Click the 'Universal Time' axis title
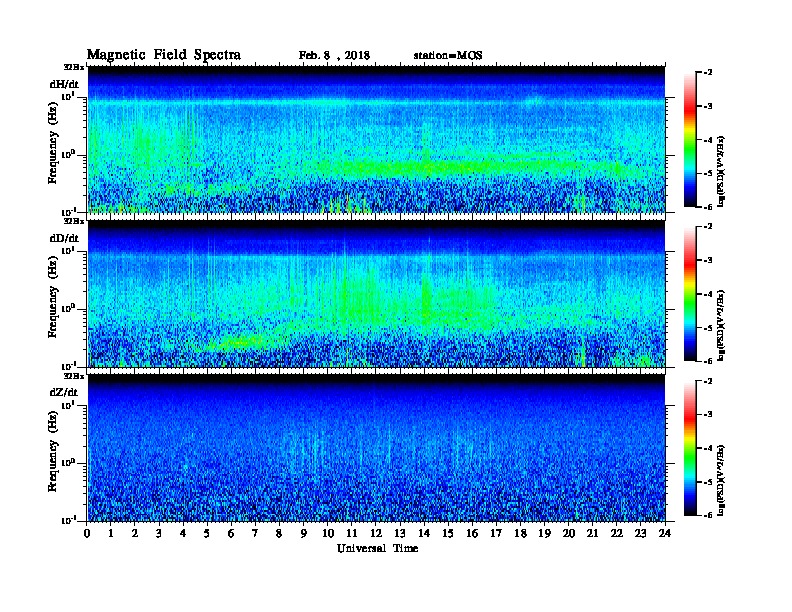 pyautogui.click(x=377, y=548)
